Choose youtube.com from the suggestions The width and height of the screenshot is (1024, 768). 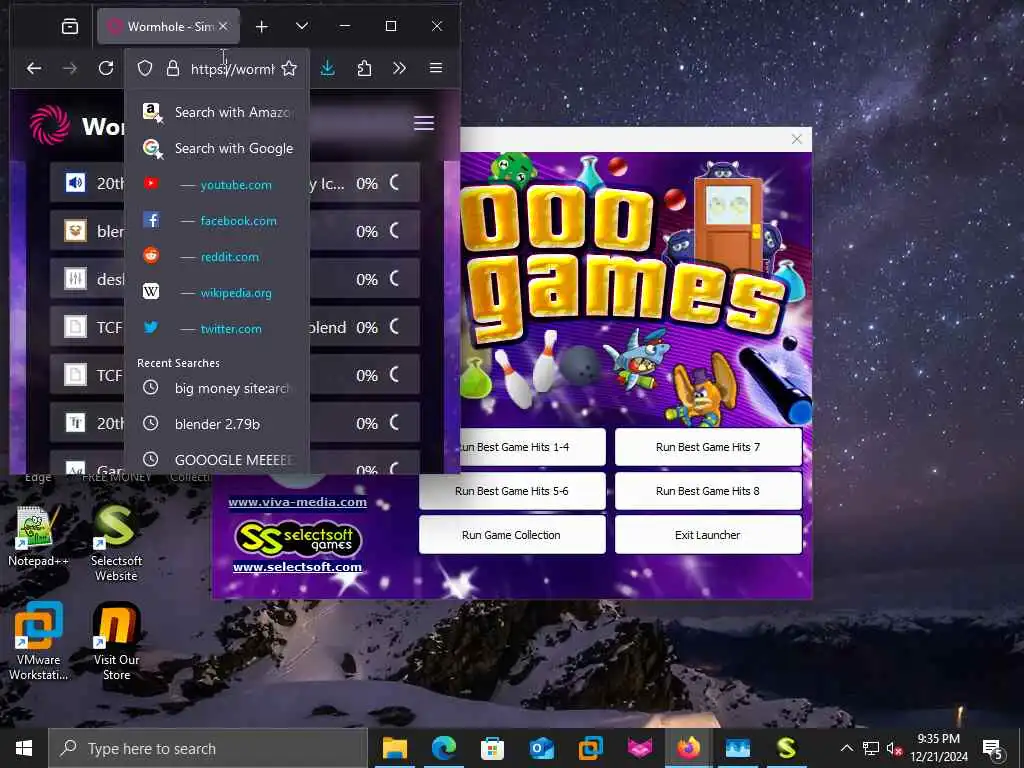(x=217, y=184)
